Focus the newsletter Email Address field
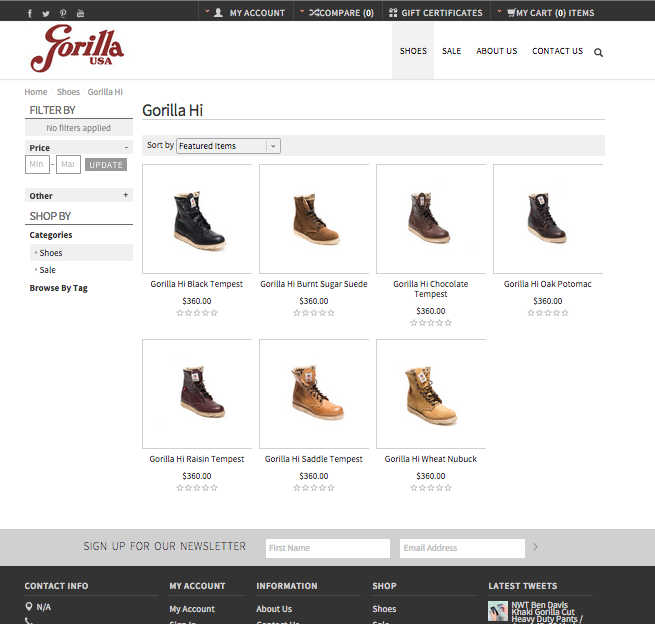 [462, 548]
